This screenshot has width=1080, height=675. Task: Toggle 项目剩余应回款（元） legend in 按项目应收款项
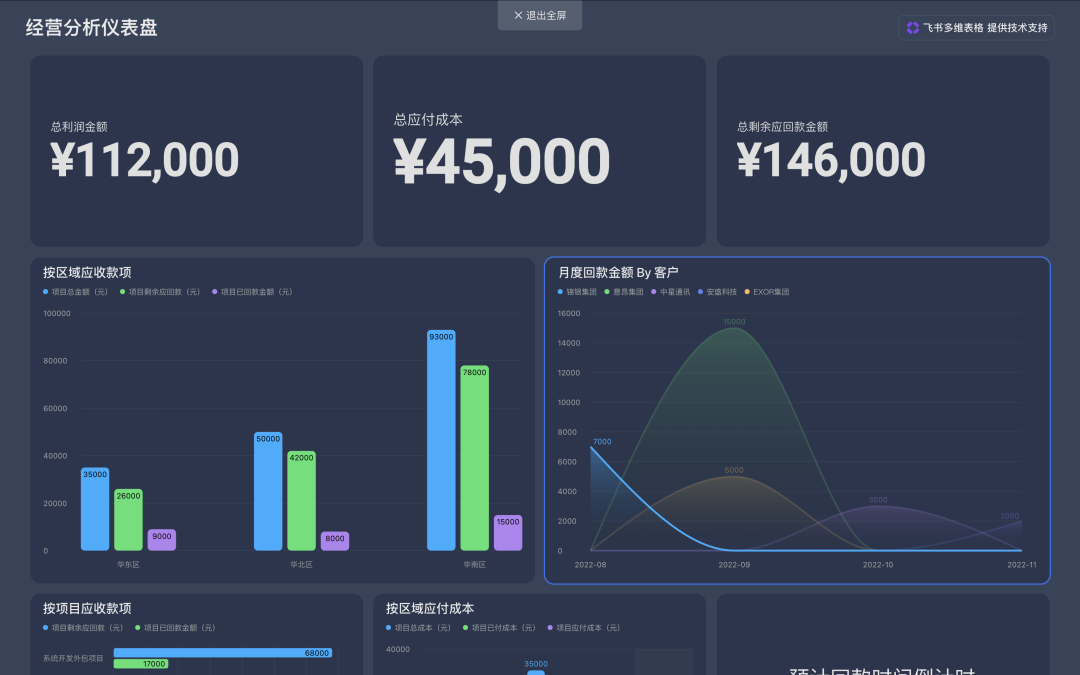point(83,628)
